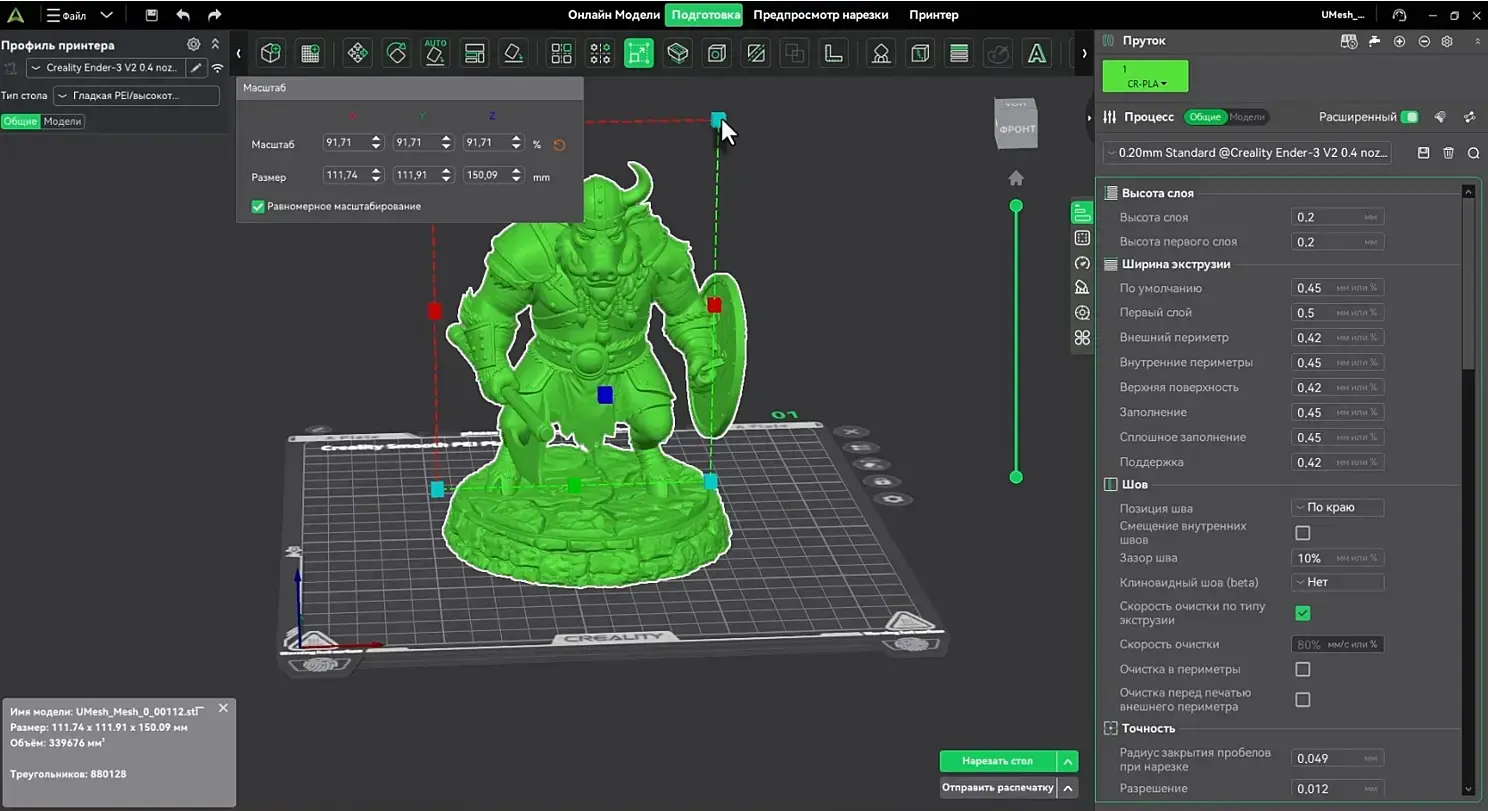Switch to Подготовка tab

706,15
